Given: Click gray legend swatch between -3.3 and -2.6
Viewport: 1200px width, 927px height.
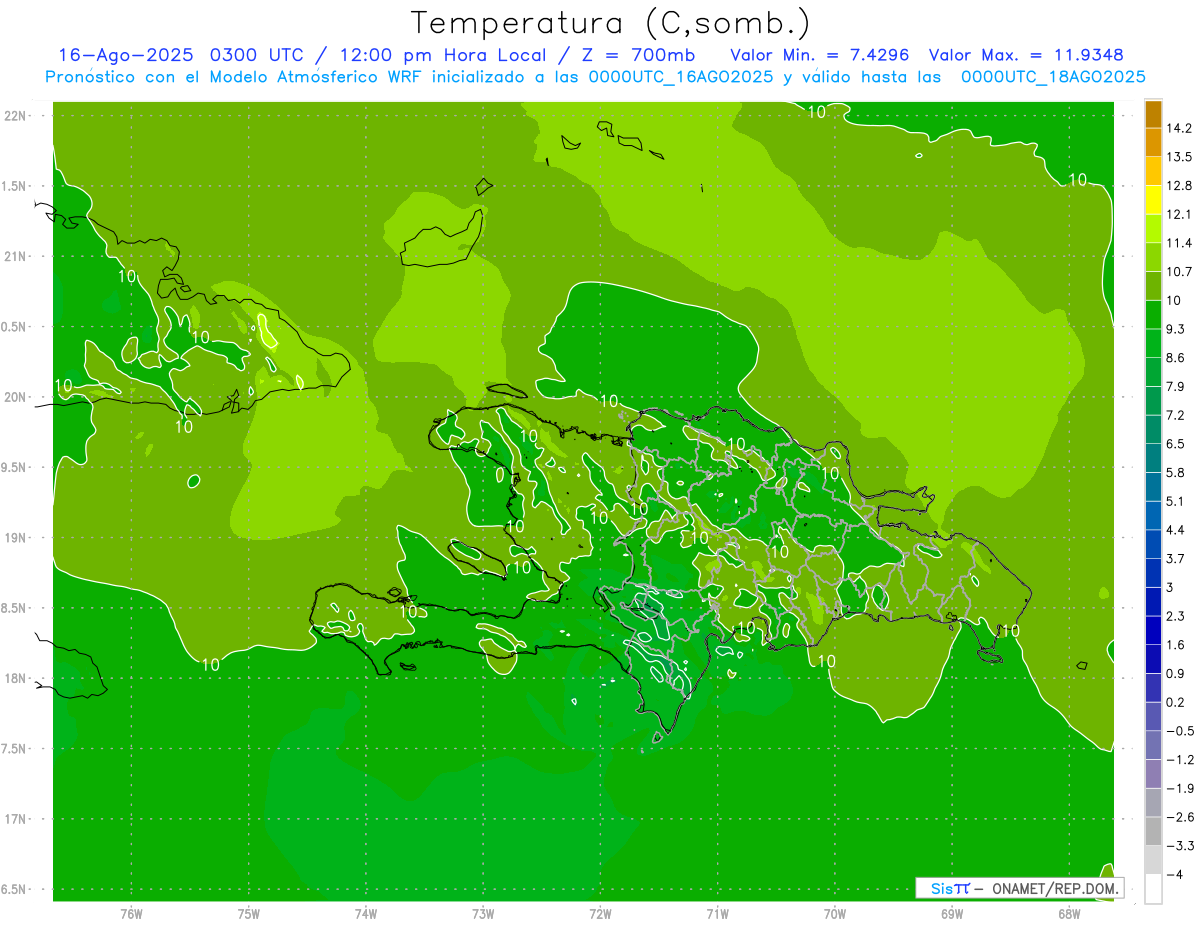Looking at the screenshot, I should click(x=1153, y=831).
